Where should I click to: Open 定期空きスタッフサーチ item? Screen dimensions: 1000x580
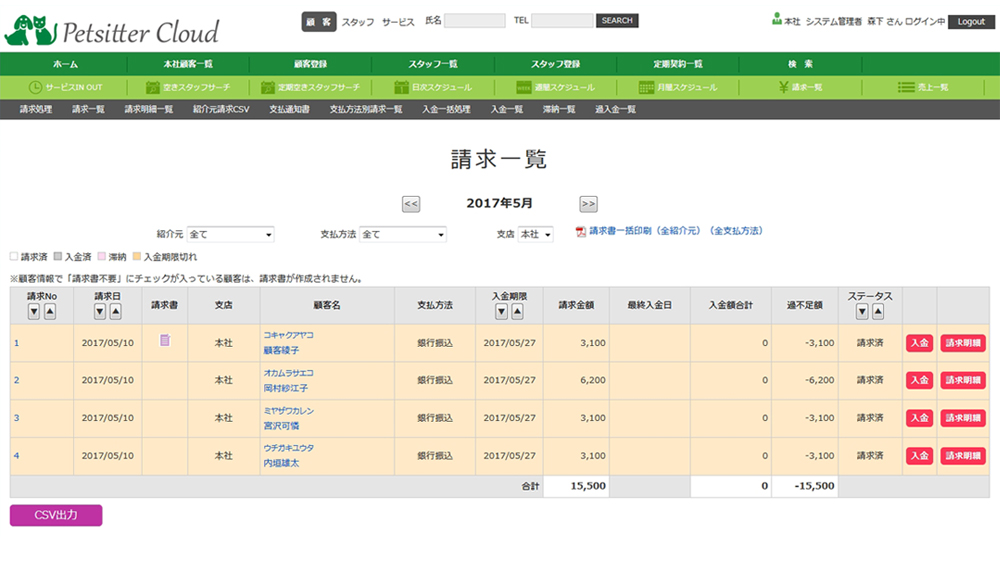[311, 87]
